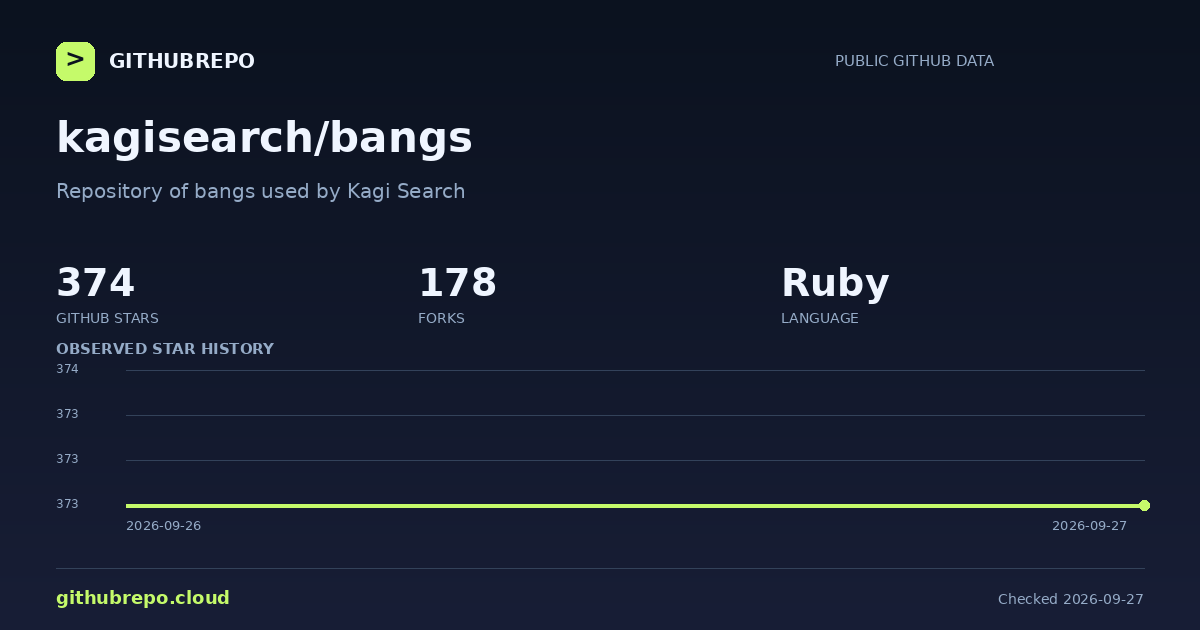1200x630 pixels.
Task: Click the PUBLIC GITHUB DATA label
Action: click(914, 61)
